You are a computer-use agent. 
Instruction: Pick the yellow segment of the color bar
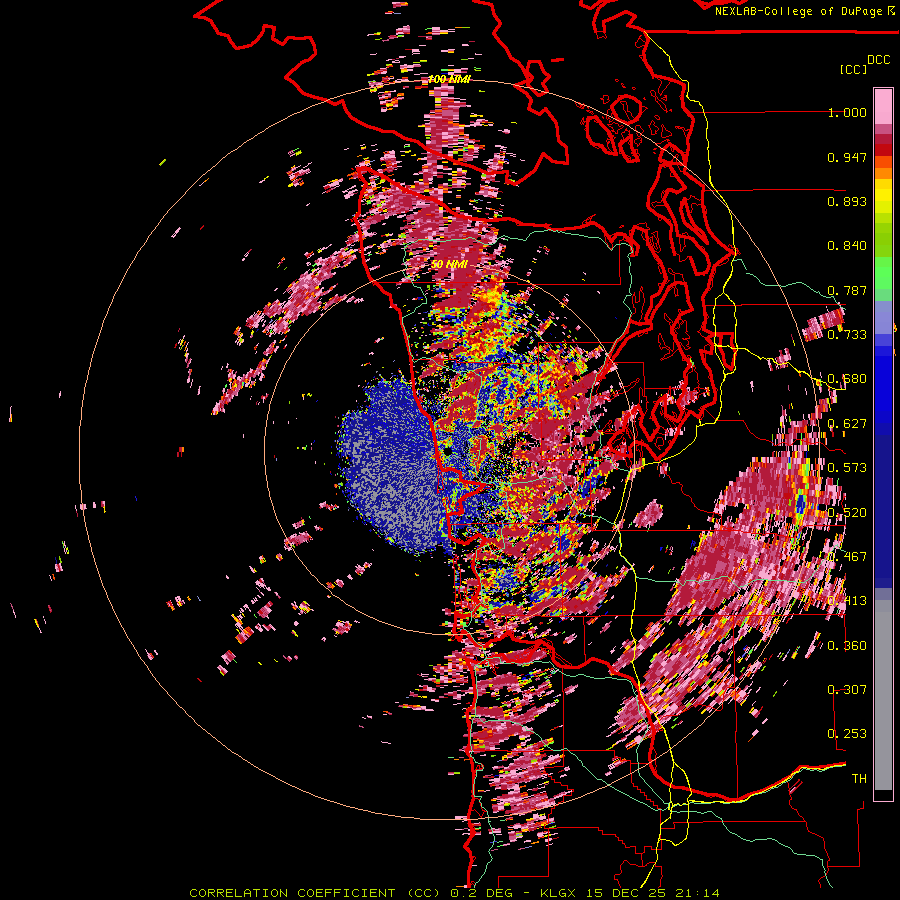click(883, 196)
